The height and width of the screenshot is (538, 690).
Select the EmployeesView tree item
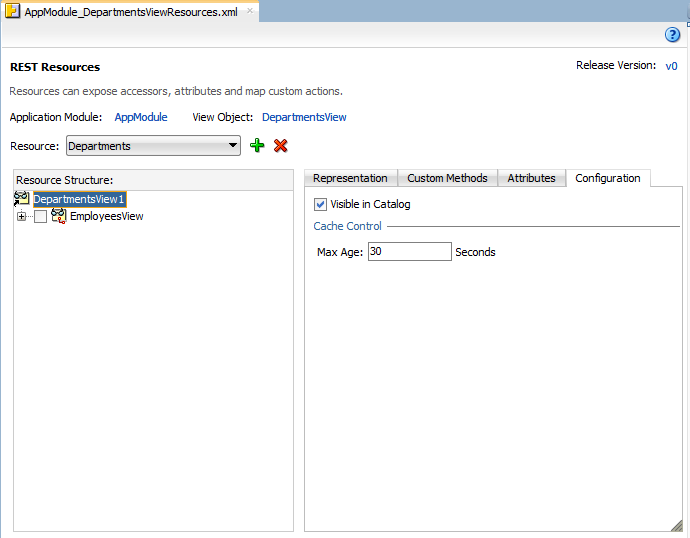click(106, 216)
